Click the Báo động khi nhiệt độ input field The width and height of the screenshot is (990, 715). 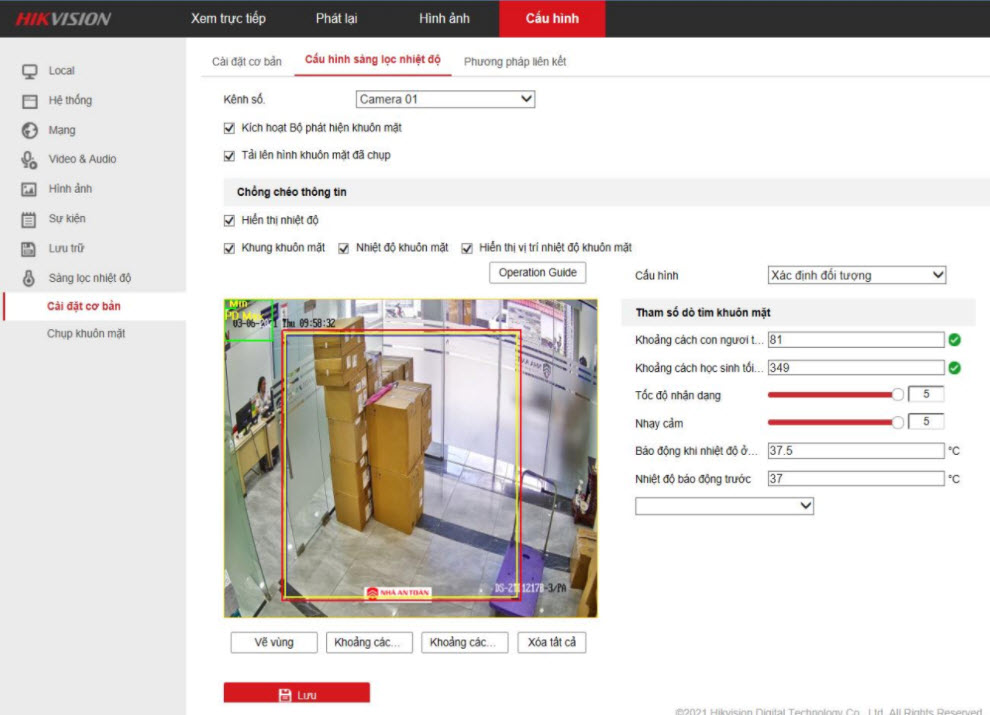[x=855, y=451]
